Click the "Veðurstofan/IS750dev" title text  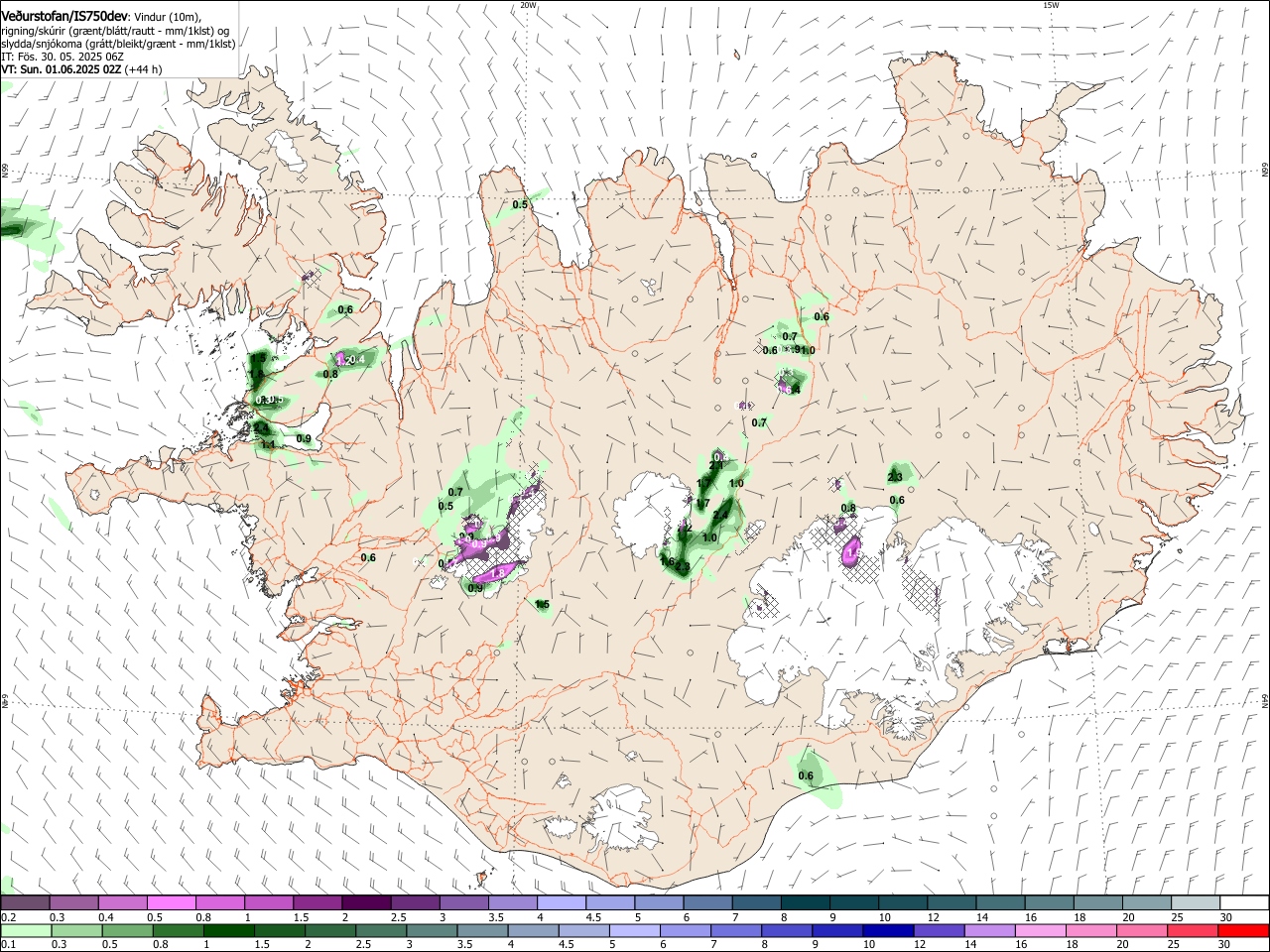[x=64, y=16]
